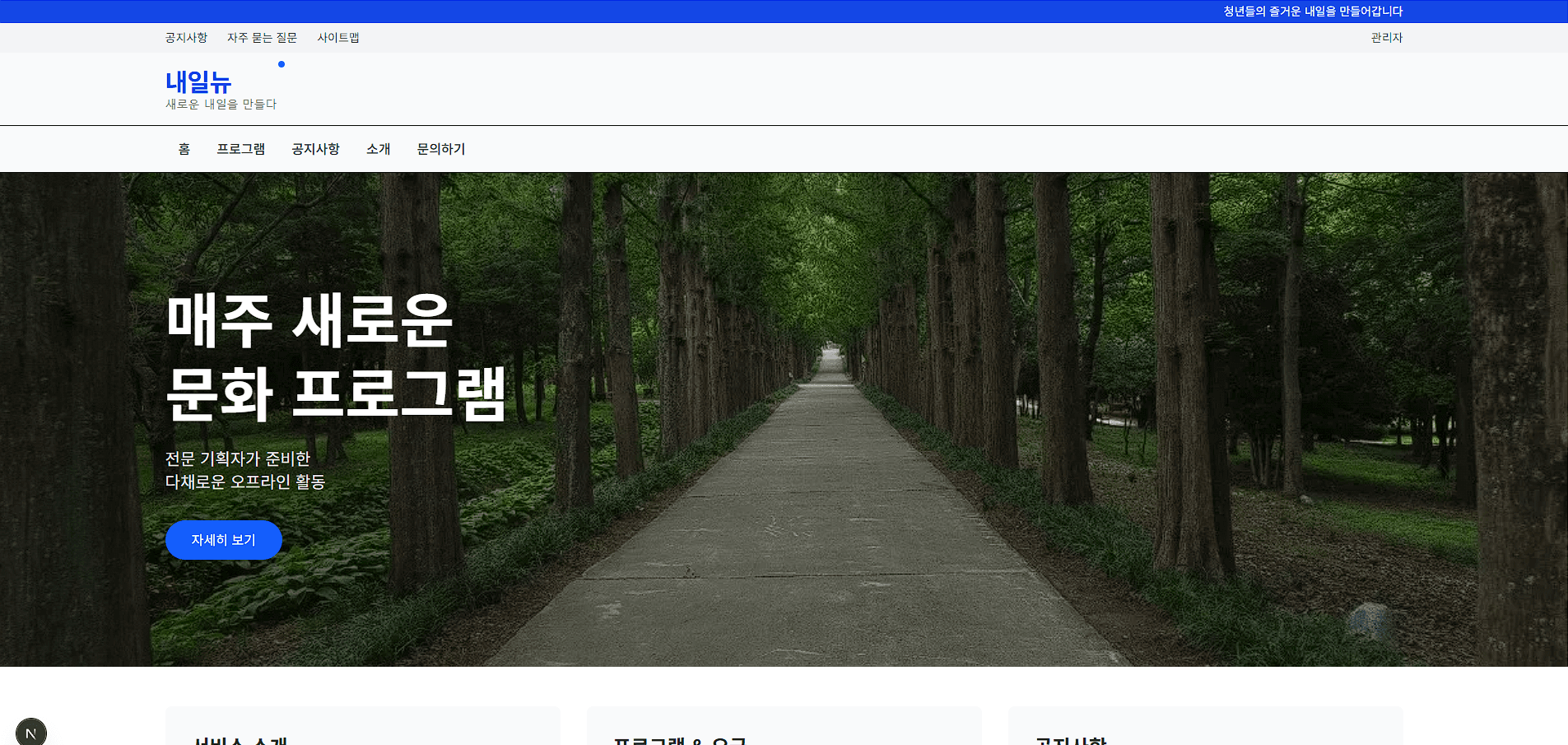Select 홈 in the navigation bar
1568x745 pixels.
click(x=184, y=148)
